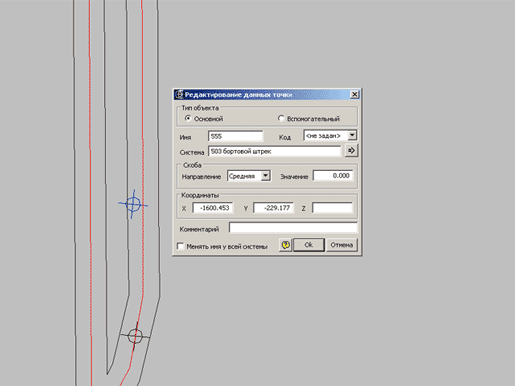Focus the Имя input field
Viewport: 515px width, 386px height.
pyautogui.click(x=235, y=136)
